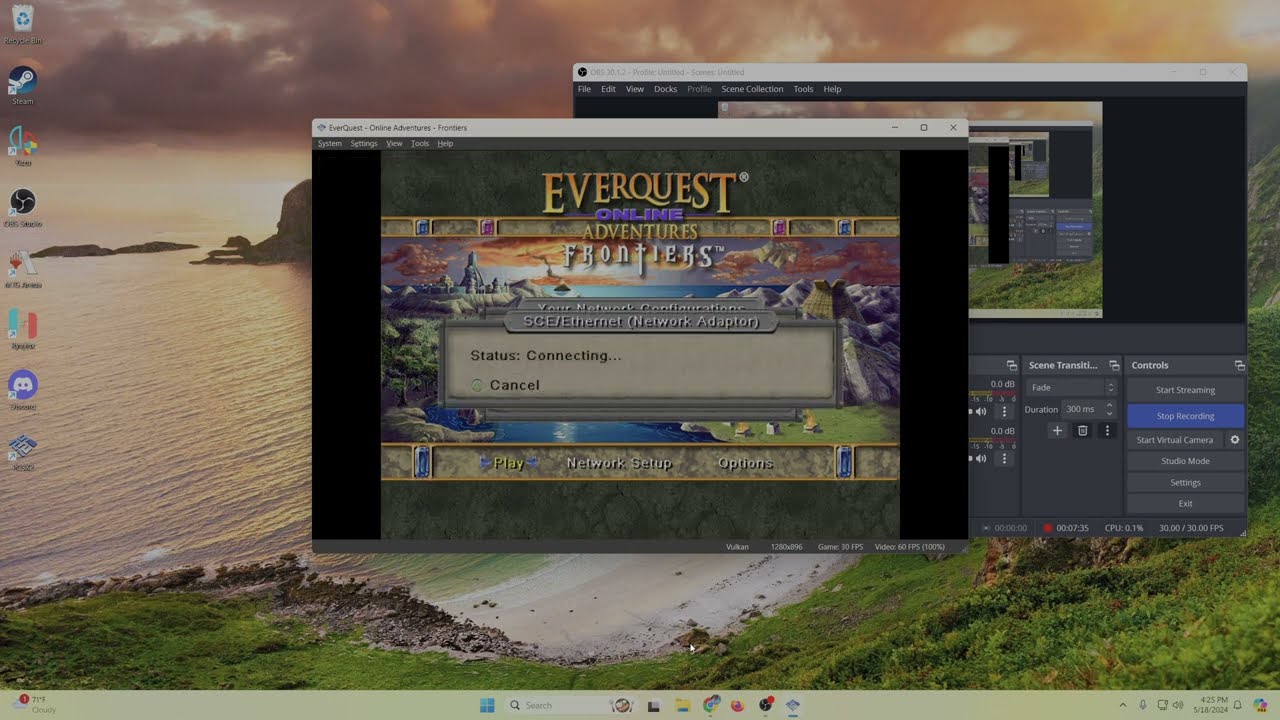The width and height of the screenshot is (1280, 720).
Task: Click Start Virtual Camera in OBS
Action: [x=1175, y=440]
